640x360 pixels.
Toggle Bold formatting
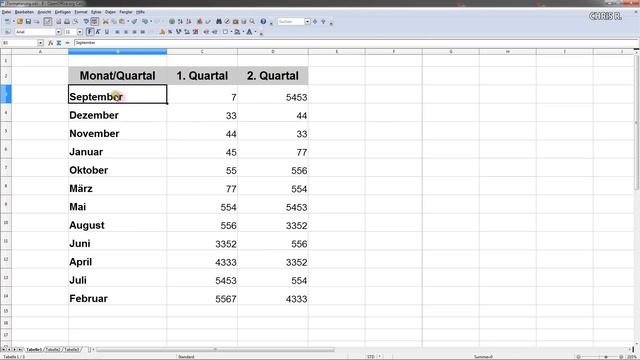tap(89, 32)
